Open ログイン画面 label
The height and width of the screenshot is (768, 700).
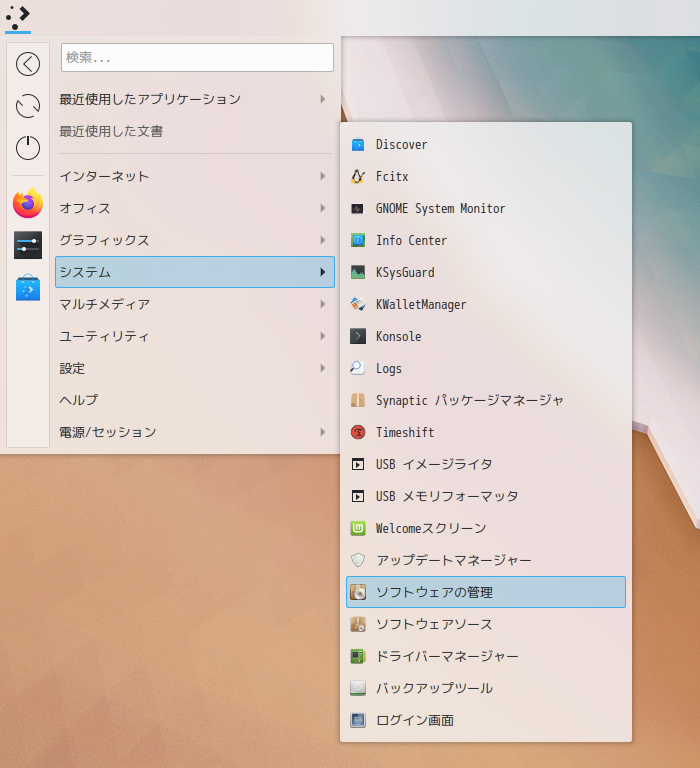(415, 720)
